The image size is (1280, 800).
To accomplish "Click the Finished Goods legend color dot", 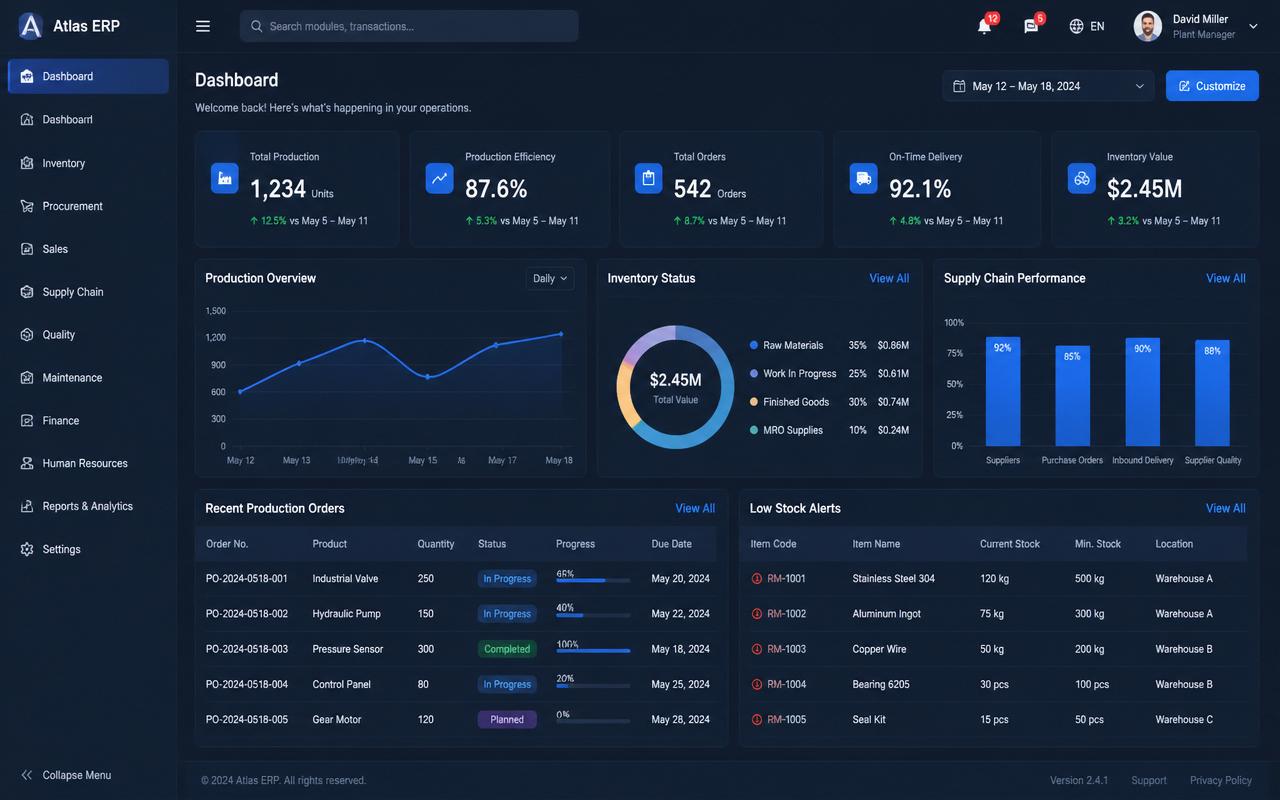I will (754, 402).
